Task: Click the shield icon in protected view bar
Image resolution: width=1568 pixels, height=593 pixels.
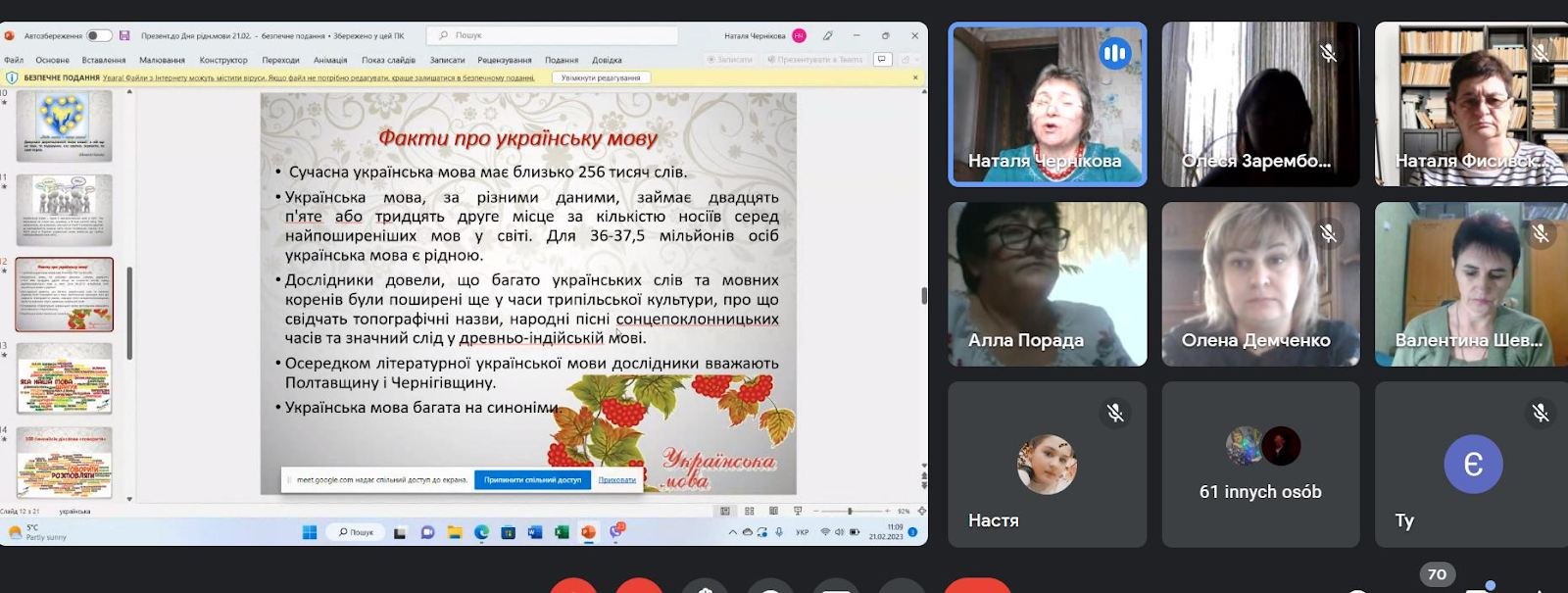Action: point(12,77)
